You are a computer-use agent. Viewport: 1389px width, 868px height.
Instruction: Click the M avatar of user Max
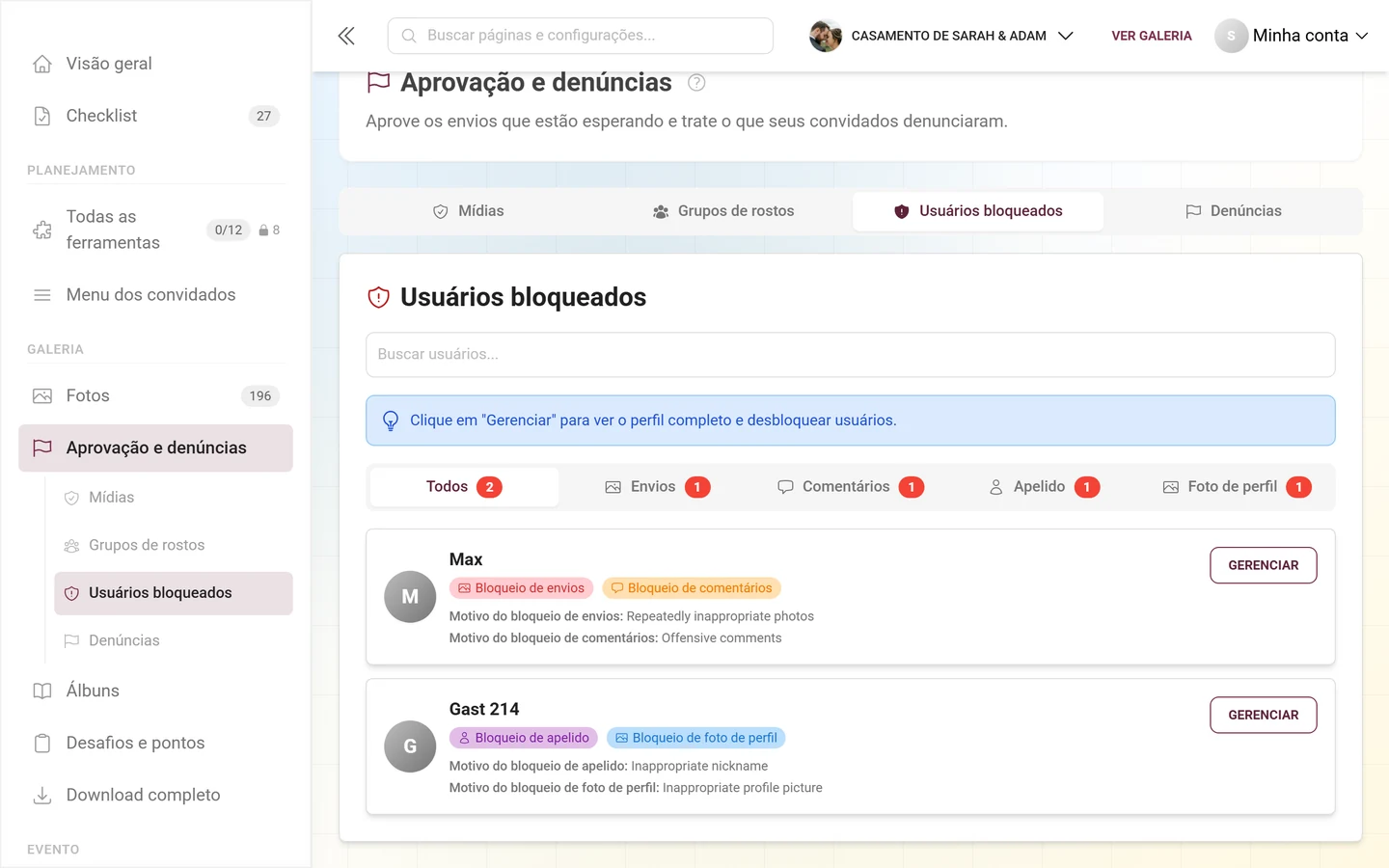410,597
